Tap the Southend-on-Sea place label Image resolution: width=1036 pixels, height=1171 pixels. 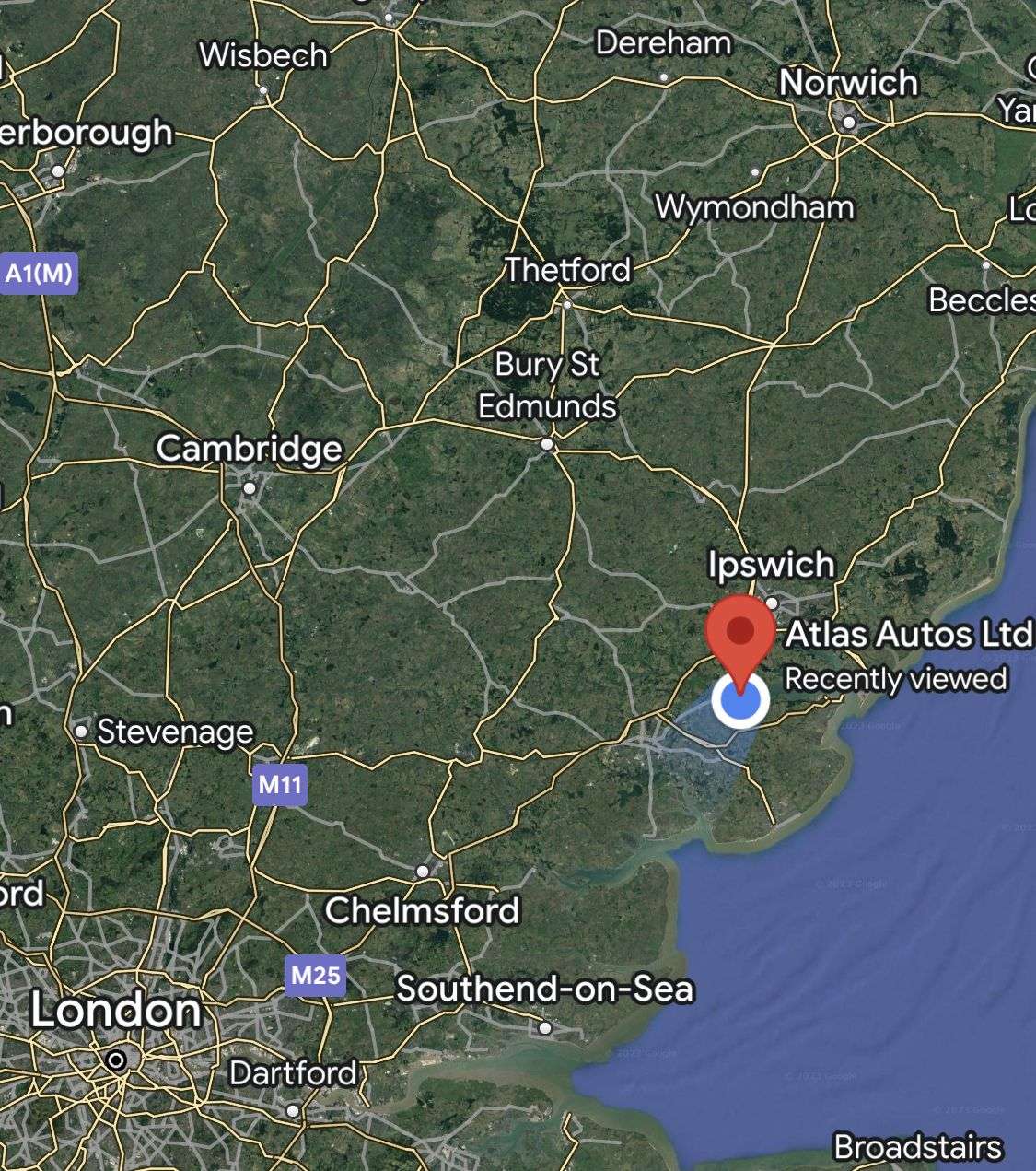[x=544, y=989]
